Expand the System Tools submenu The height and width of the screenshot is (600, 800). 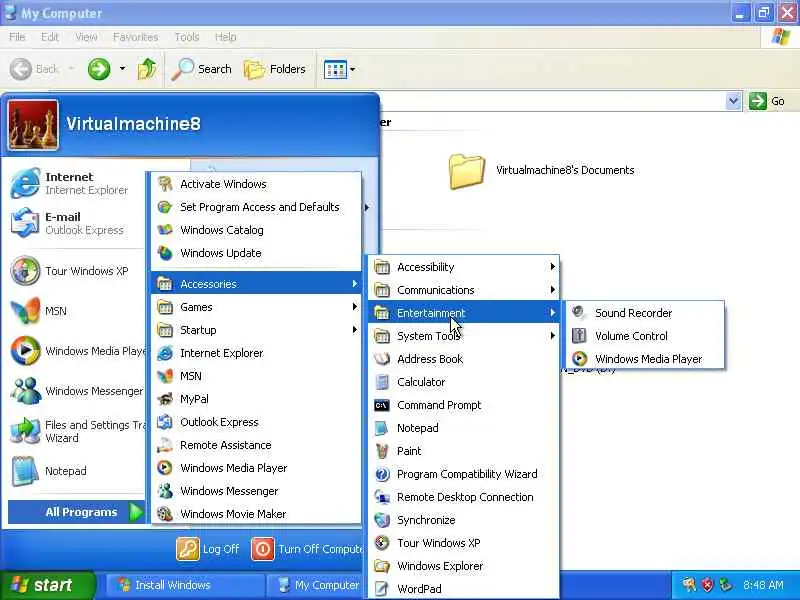(x=463, y=336)
